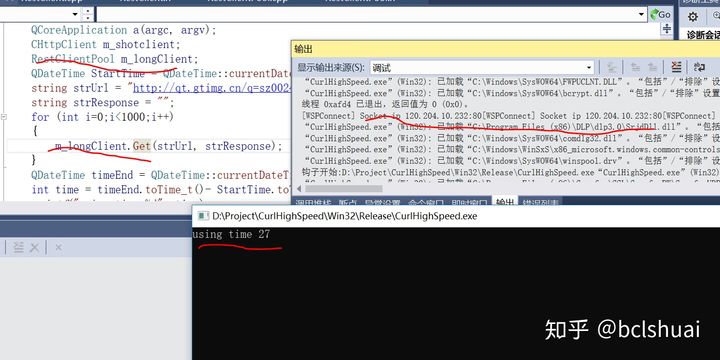Switch to the 调用堆栈 tab
720x360 pixels.
(x=313, y=202)
